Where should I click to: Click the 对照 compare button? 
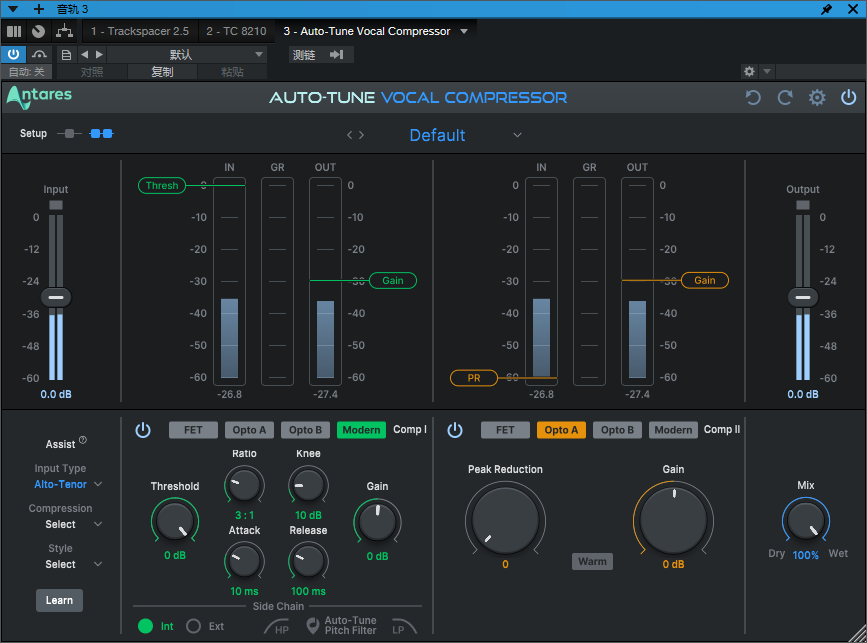(92, 72)
